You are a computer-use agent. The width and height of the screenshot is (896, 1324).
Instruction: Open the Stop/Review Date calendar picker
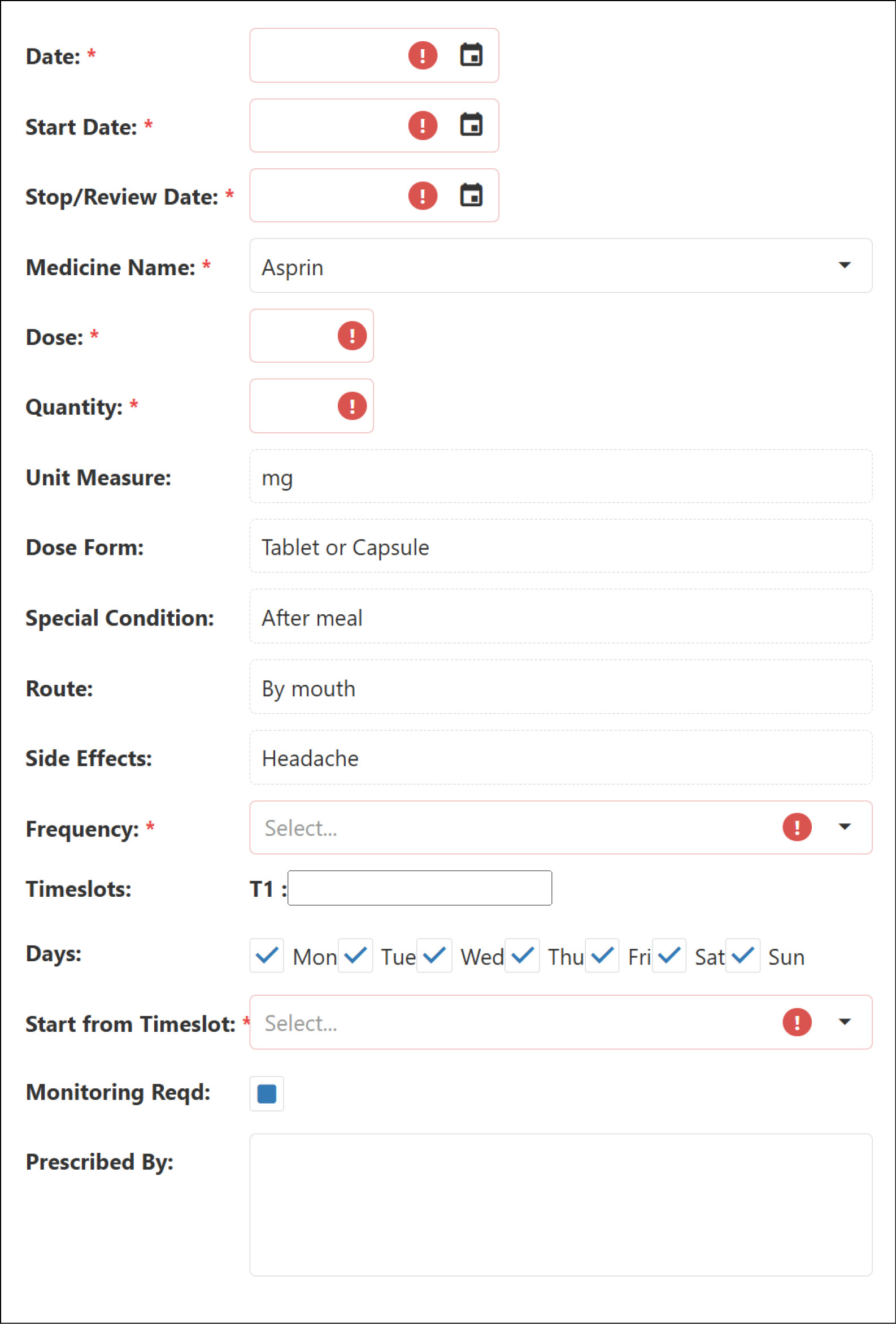click(472, 196)
